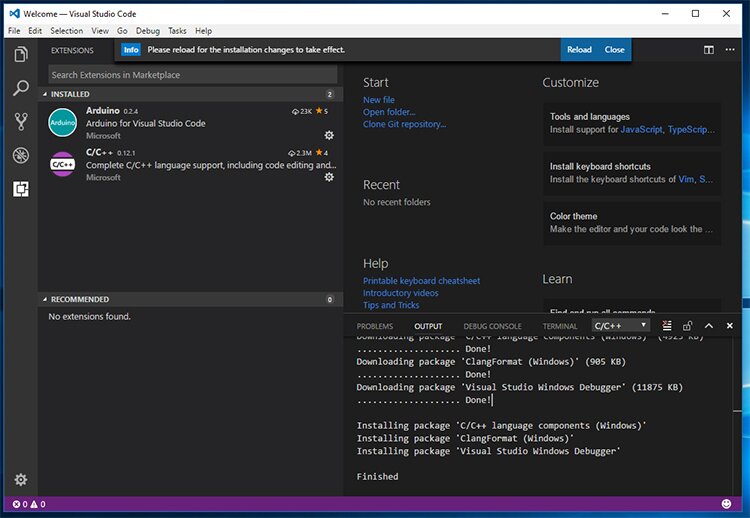This screenshot has width=750, height=518.
Task: Close the output panel
Action: point(729,326)
